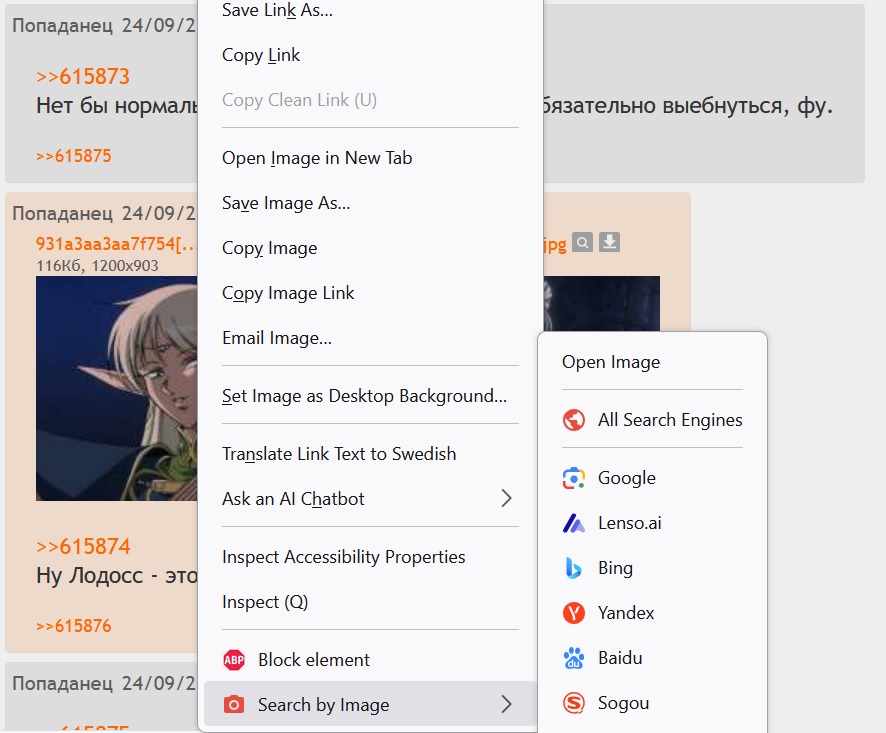Viewport: 886px width, 733px height.
Task: Select Set Image as Desktop Background…
Action: tap(370, 396)
